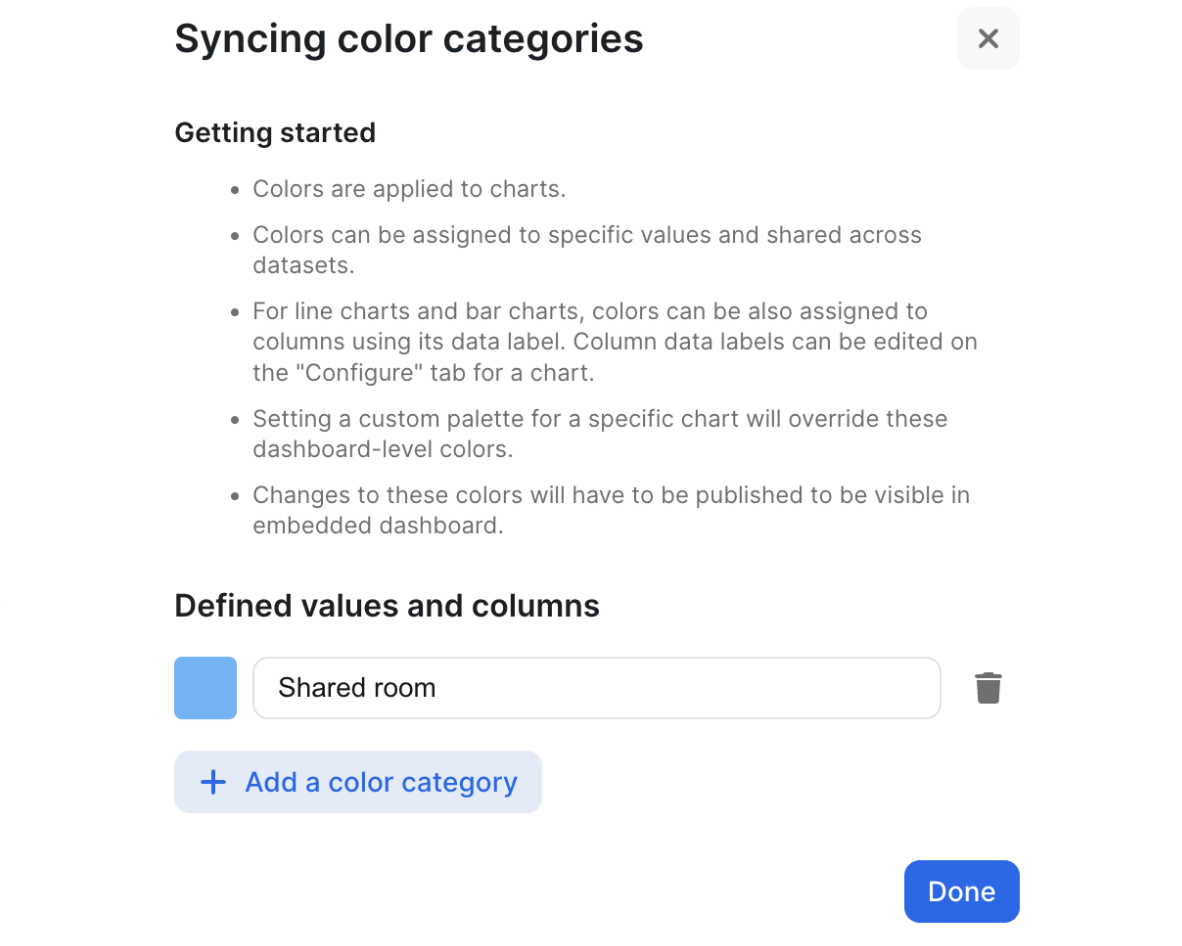This screenshot has width=1182, height=946.
Task: Select Done to finish syncing colors
Action: tap(961, 891)
